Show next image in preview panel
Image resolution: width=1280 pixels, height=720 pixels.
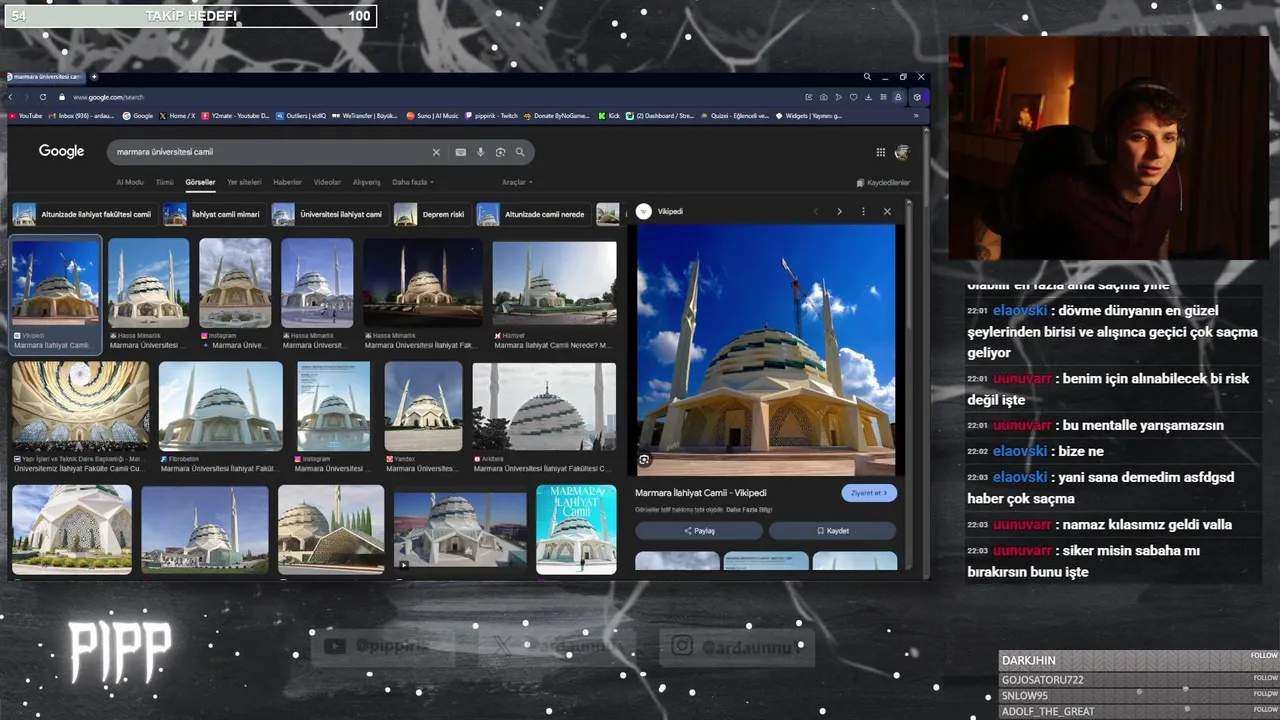pos(839,211)
